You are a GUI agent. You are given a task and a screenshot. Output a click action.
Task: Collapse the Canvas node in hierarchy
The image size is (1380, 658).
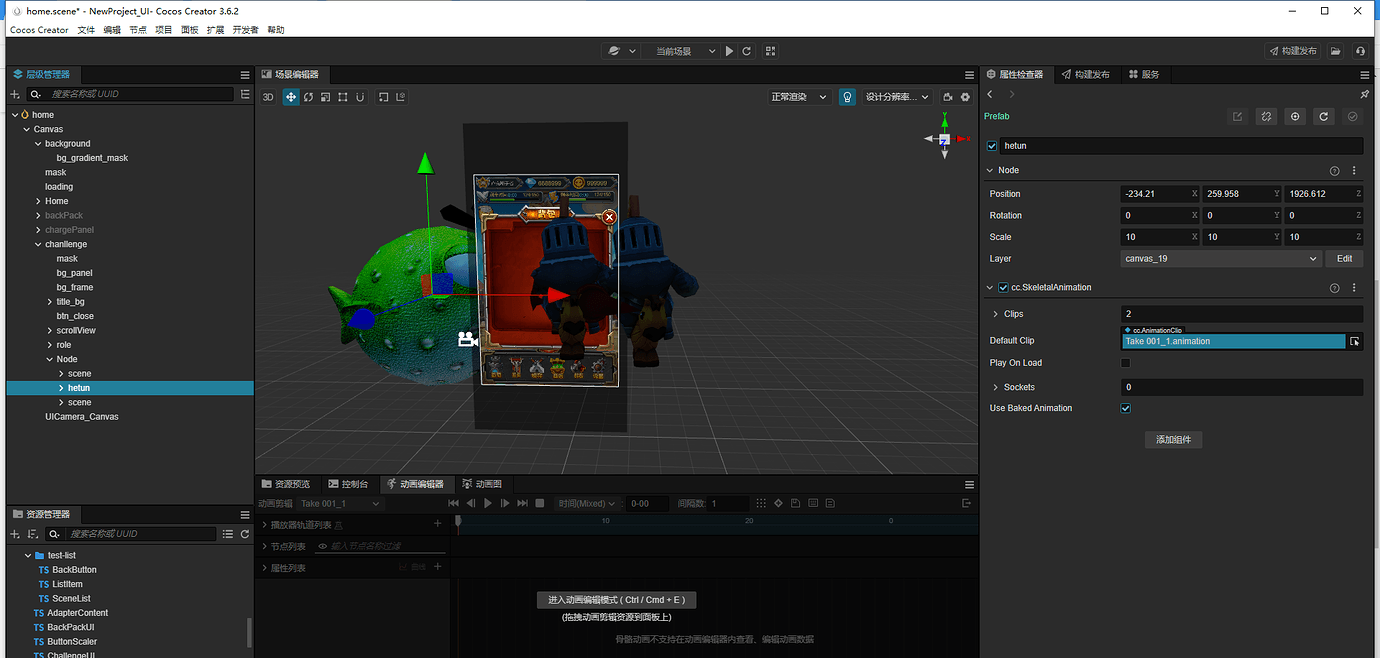click(26, 128)
